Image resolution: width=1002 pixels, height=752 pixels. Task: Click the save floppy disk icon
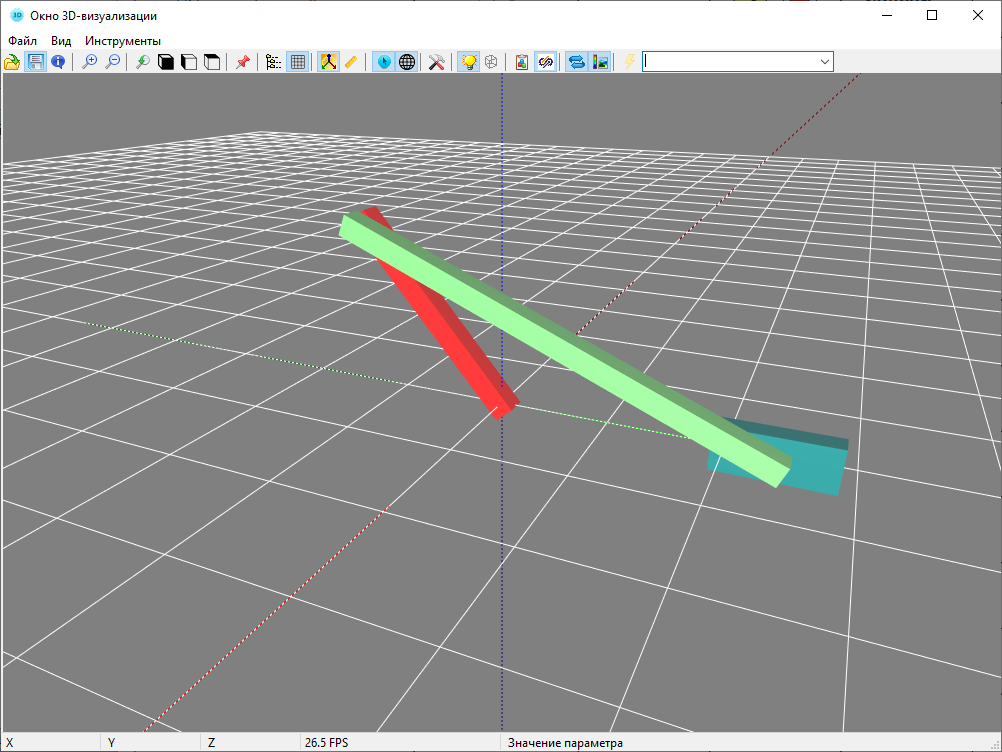click(x=35, y=62)
